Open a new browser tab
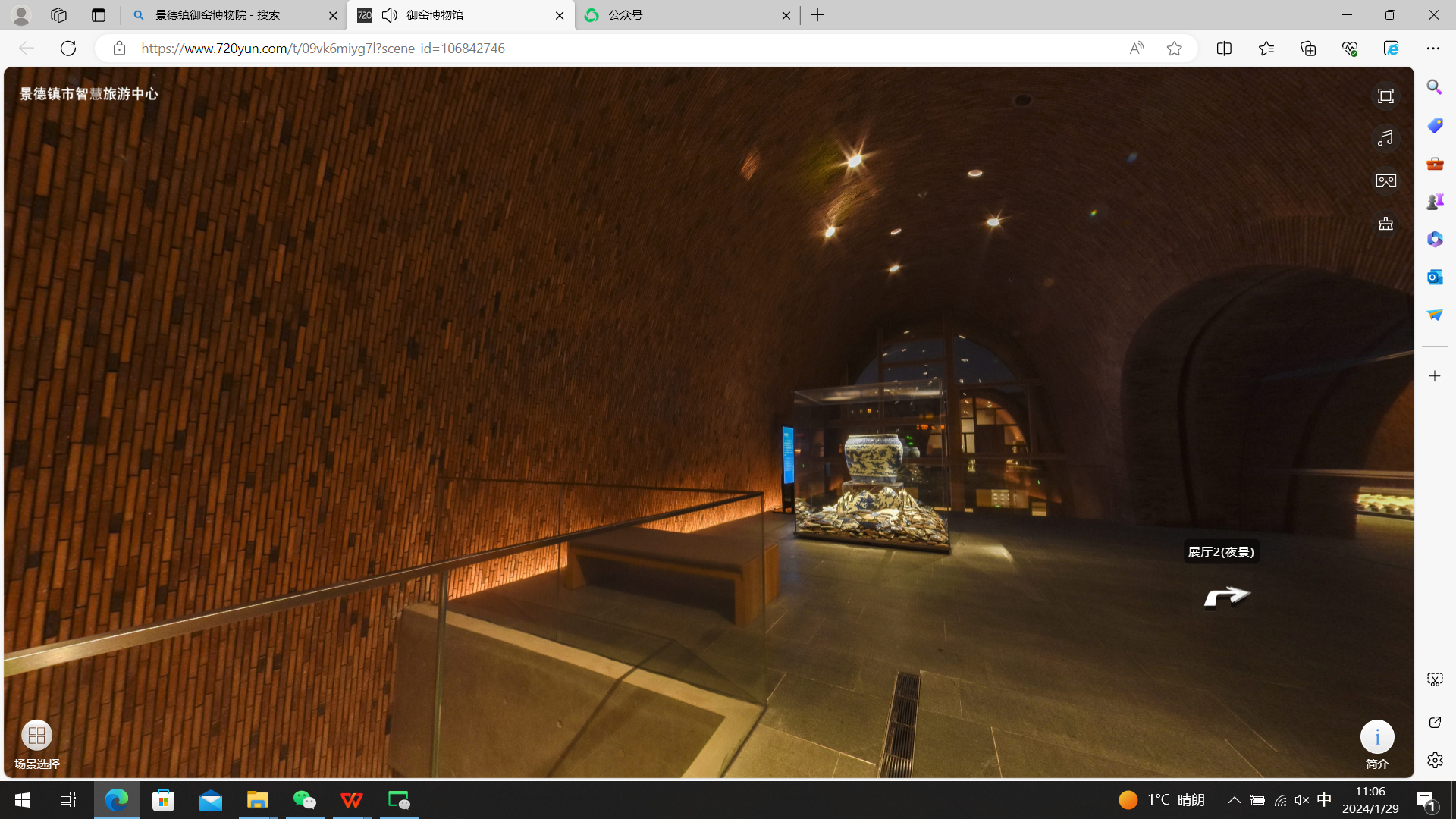This screenshot has width=1456, height=819. coord(817,15)
